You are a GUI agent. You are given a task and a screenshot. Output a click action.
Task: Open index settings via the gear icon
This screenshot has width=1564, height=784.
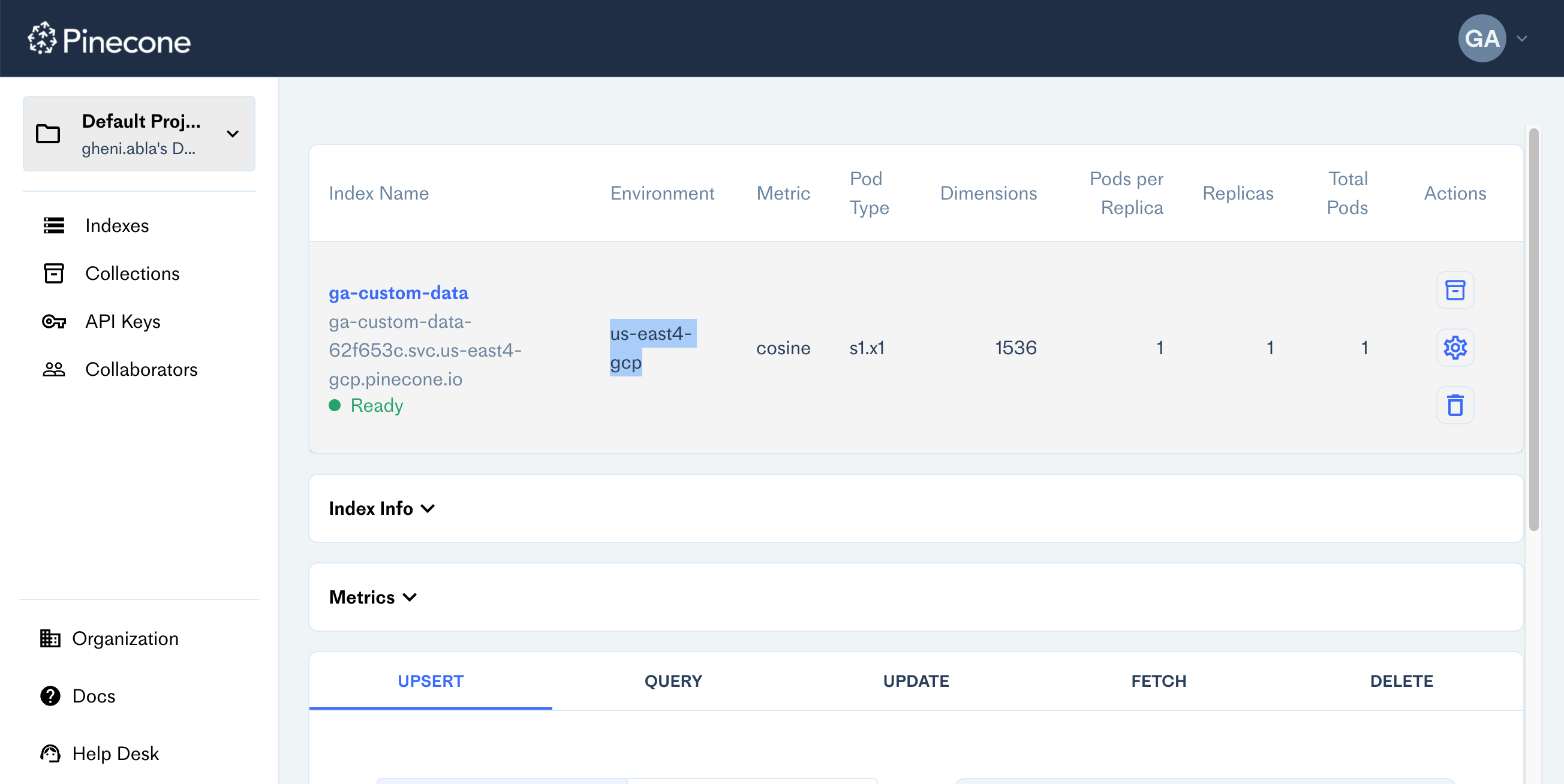click(x=1455, y=347)
